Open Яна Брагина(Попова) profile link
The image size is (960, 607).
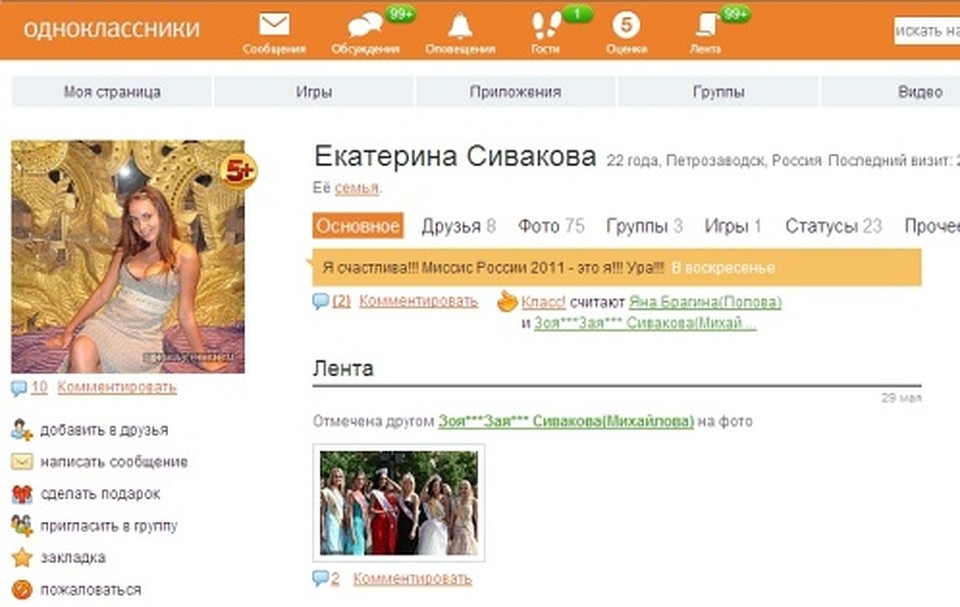705,302
